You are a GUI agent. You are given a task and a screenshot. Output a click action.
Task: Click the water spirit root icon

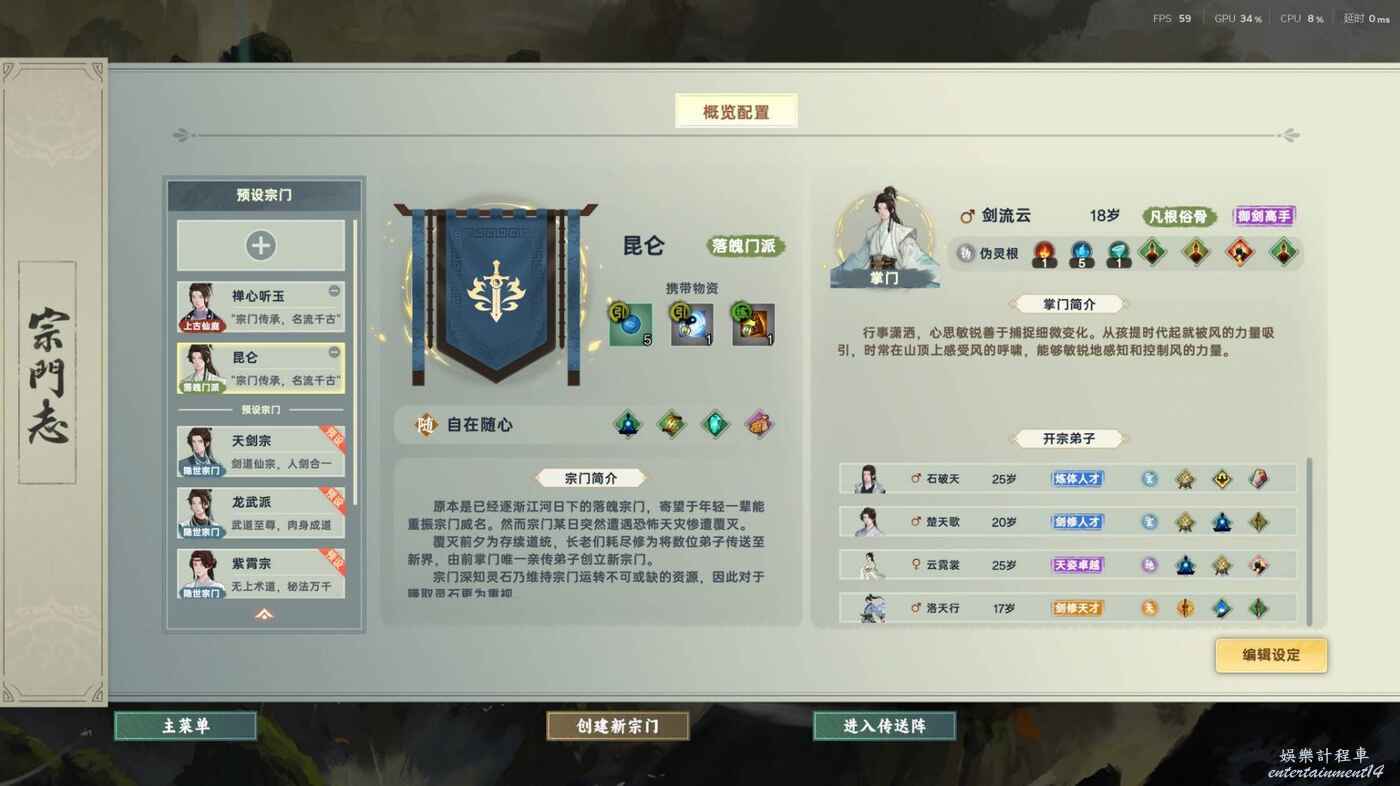tap(1082, 253)
